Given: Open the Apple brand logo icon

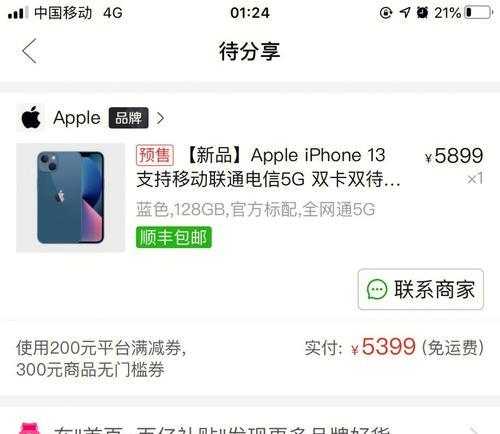Looking at the screenshot, I should pos(31,118).
